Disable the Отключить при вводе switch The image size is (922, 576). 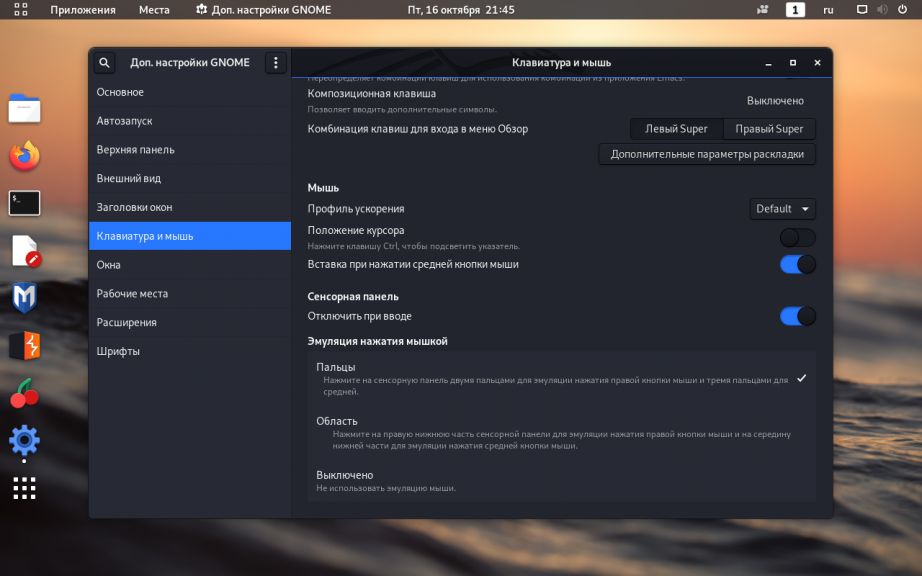pyautogui.click(x=797, y=316)
